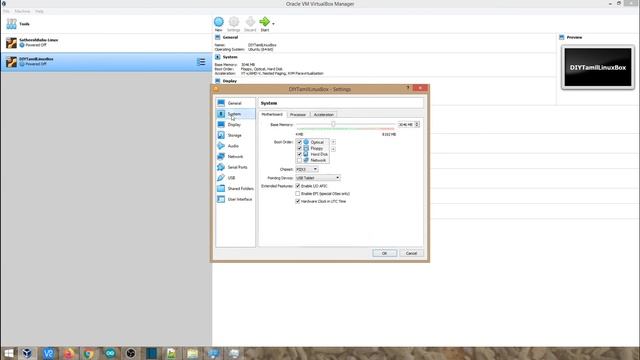This screenshot has height=360, width=640.
Task: Click Cancel in the Settings dialog
Action: tap(411, 253)
